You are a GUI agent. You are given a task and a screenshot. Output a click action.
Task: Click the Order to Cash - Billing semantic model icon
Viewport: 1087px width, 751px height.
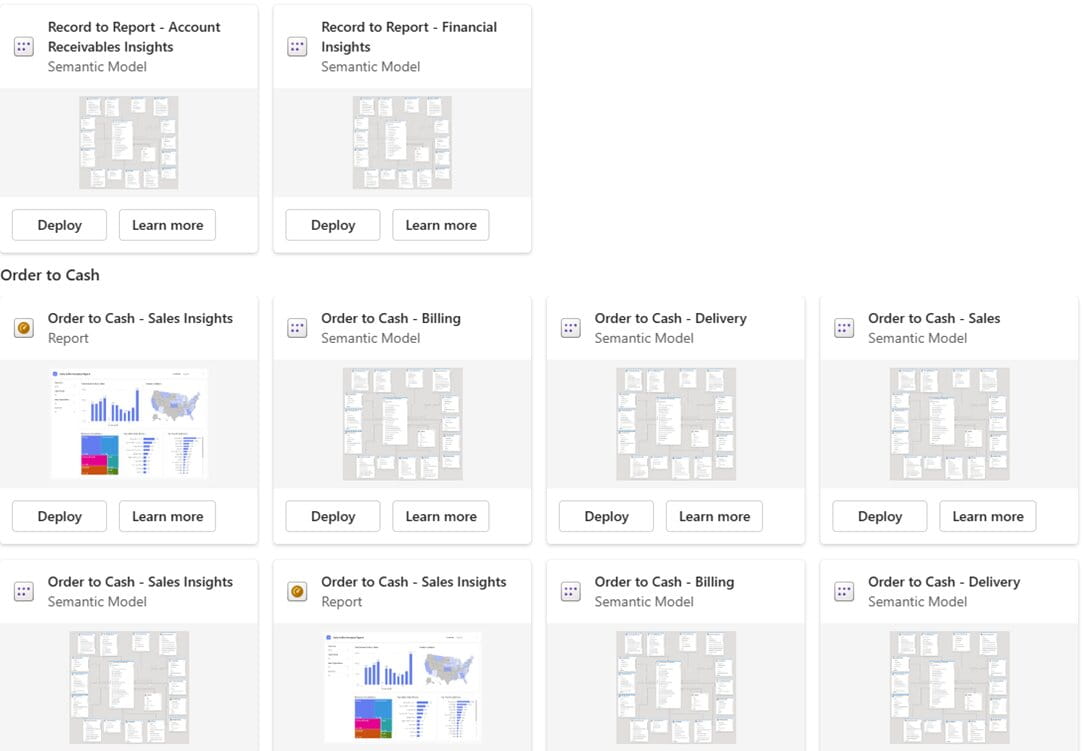(x=296, y=327)
